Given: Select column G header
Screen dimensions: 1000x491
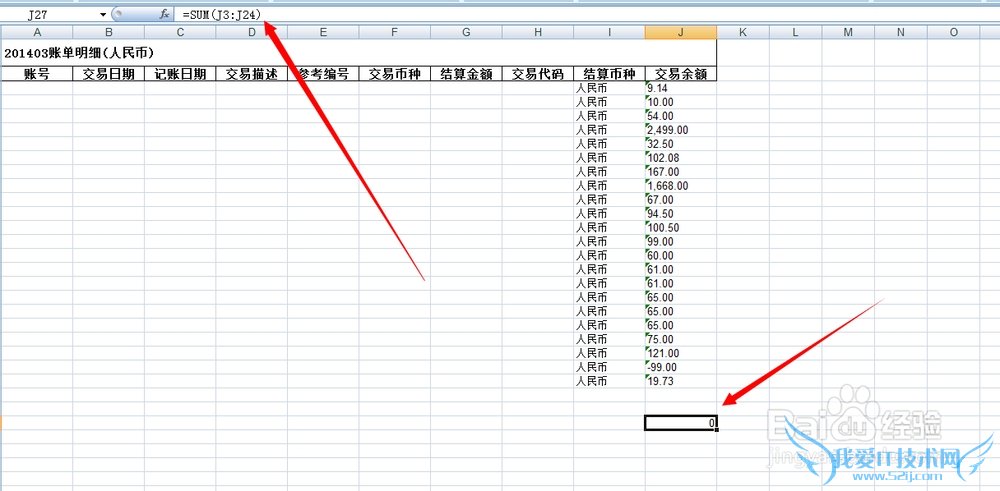Looking at the screenshot, I should tap(466, 33).
